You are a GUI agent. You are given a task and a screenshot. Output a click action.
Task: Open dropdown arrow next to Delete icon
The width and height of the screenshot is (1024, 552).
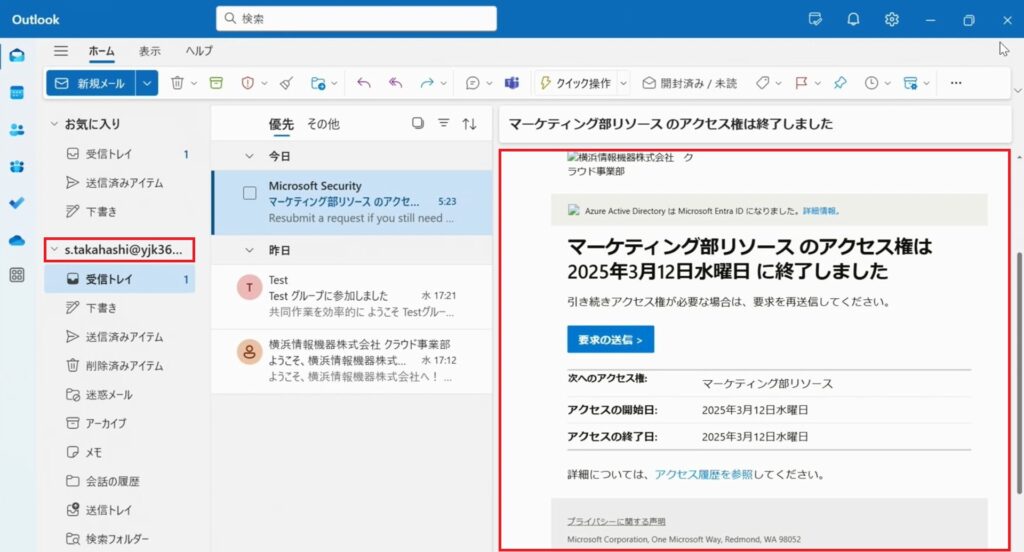click(x=194, y=84)
